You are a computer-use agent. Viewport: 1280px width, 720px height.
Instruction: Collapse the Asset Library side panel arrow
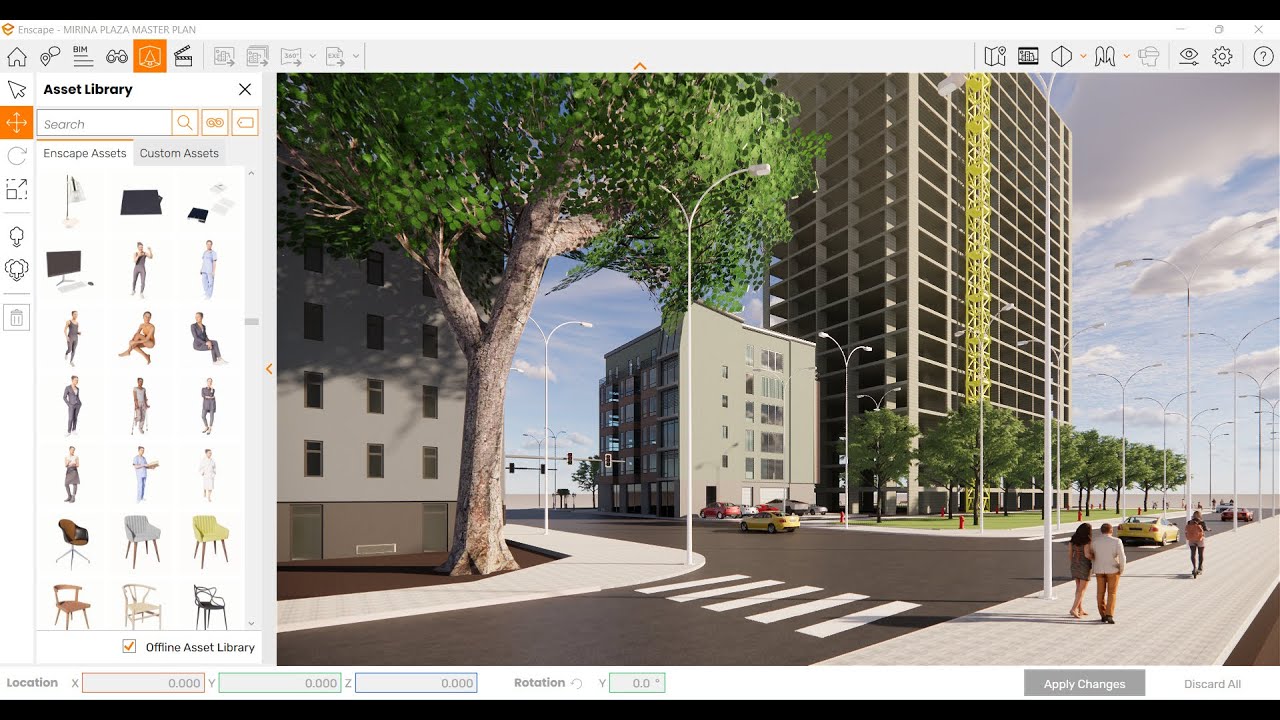coord(269,369)
